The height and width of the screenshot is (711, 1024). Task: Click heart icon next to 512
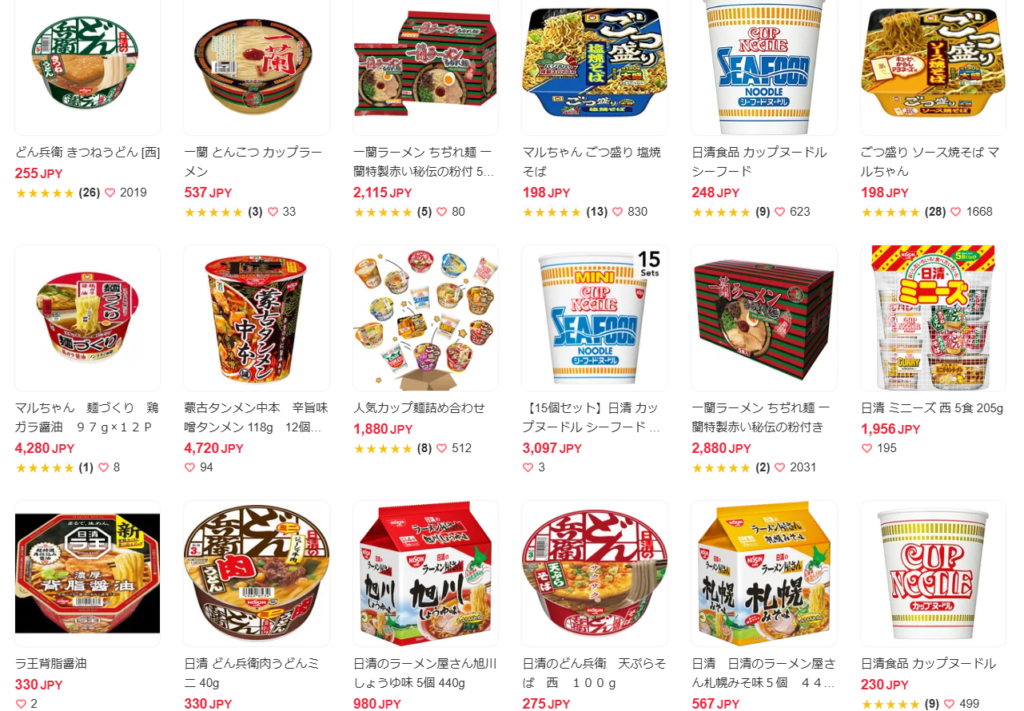tap(441, 449)
